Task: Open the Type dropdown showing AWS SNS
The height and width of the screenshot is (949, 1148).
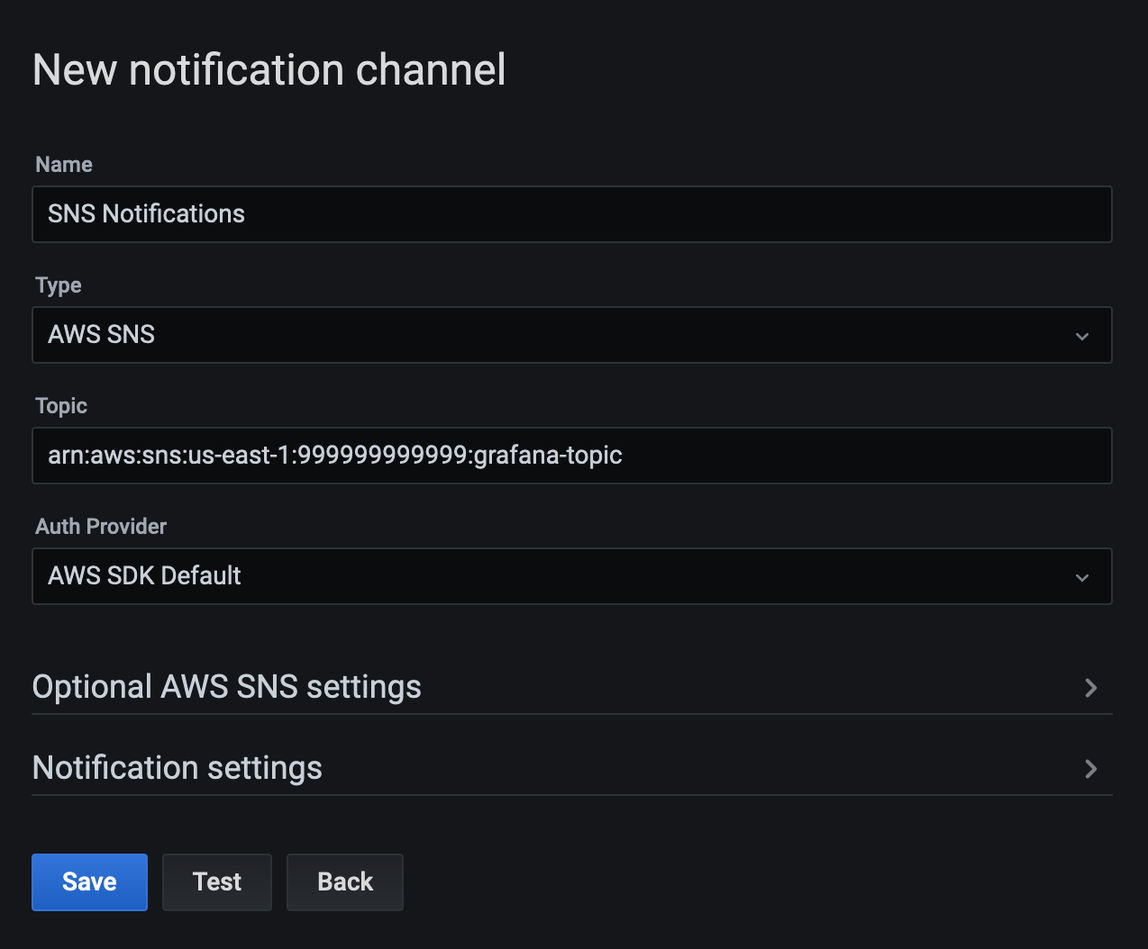Action: point(572,335)
